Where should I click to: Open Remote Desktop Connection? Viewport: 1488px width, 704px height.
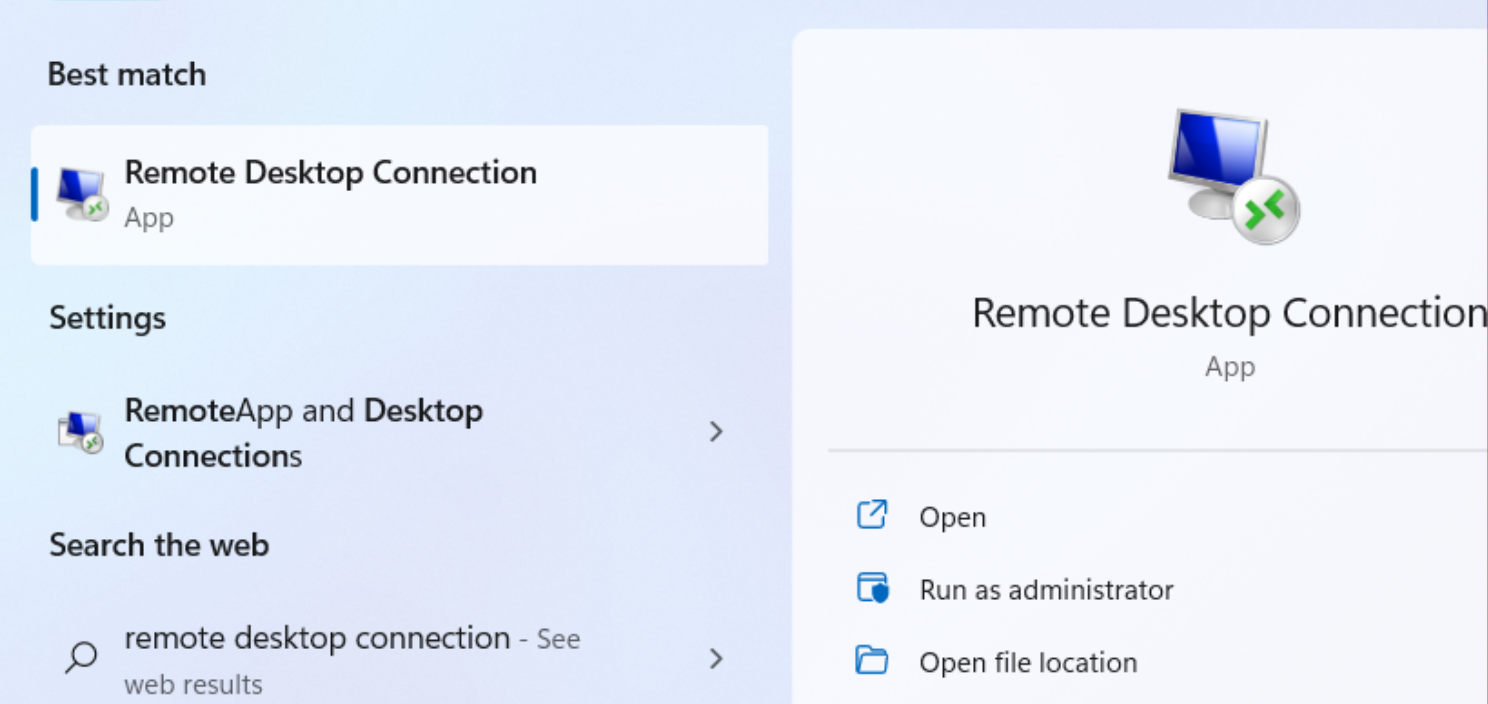click(951, 516)
